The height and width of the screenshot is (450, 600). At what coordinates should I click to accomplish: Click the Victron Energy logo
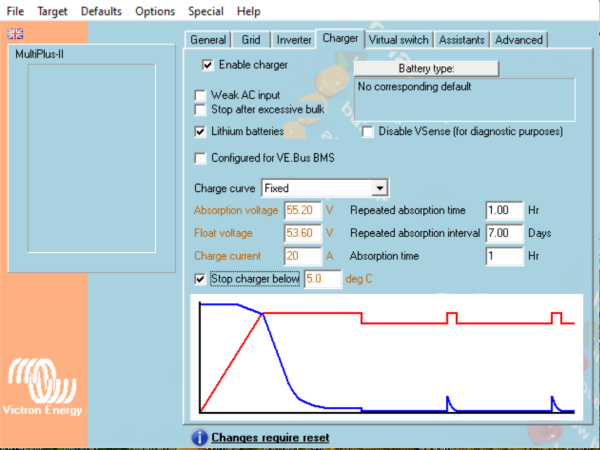pyautogui.click(x=42, y=386)
